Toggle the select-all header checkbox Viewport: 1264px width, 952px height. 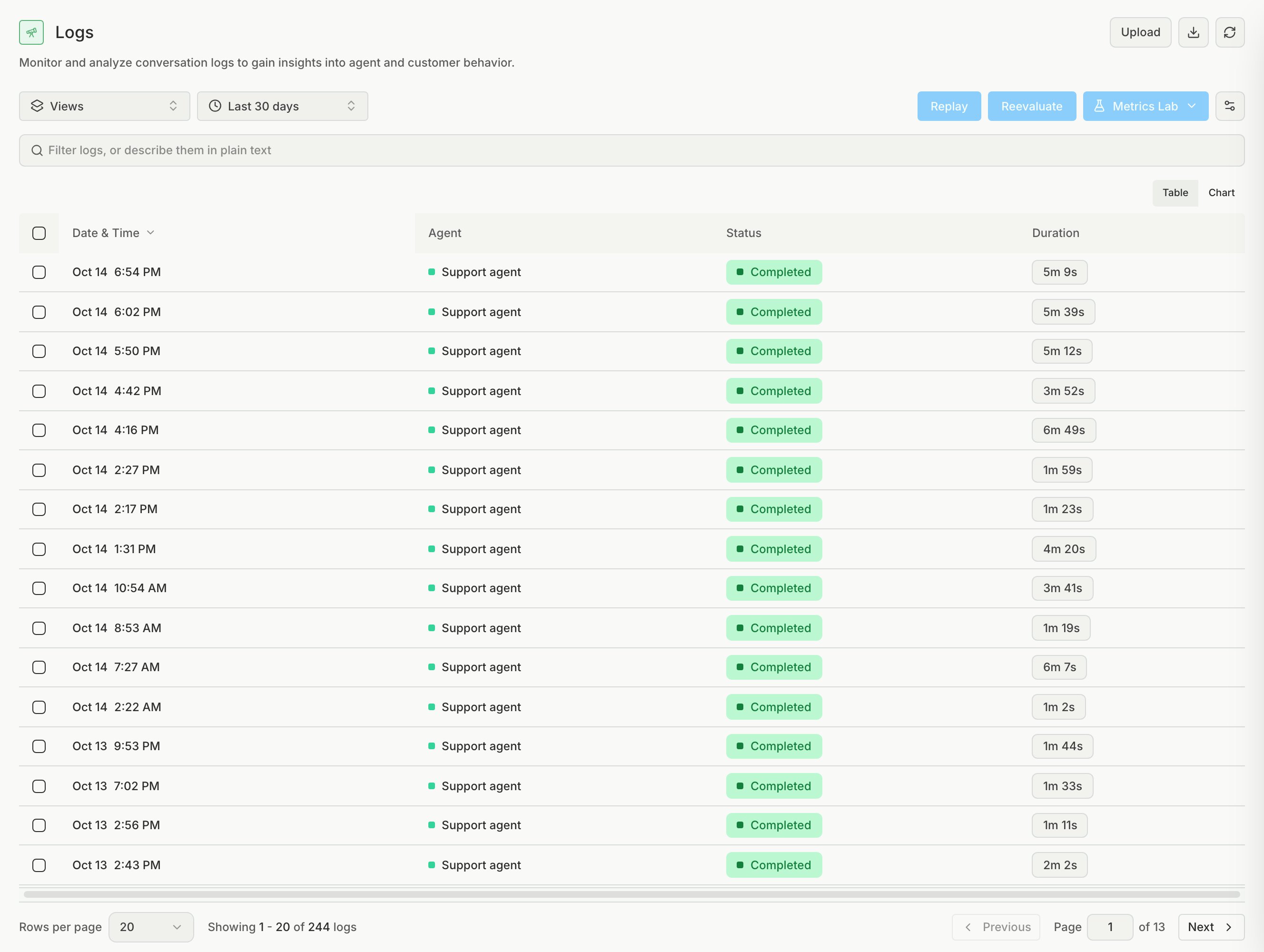[39, 233]
